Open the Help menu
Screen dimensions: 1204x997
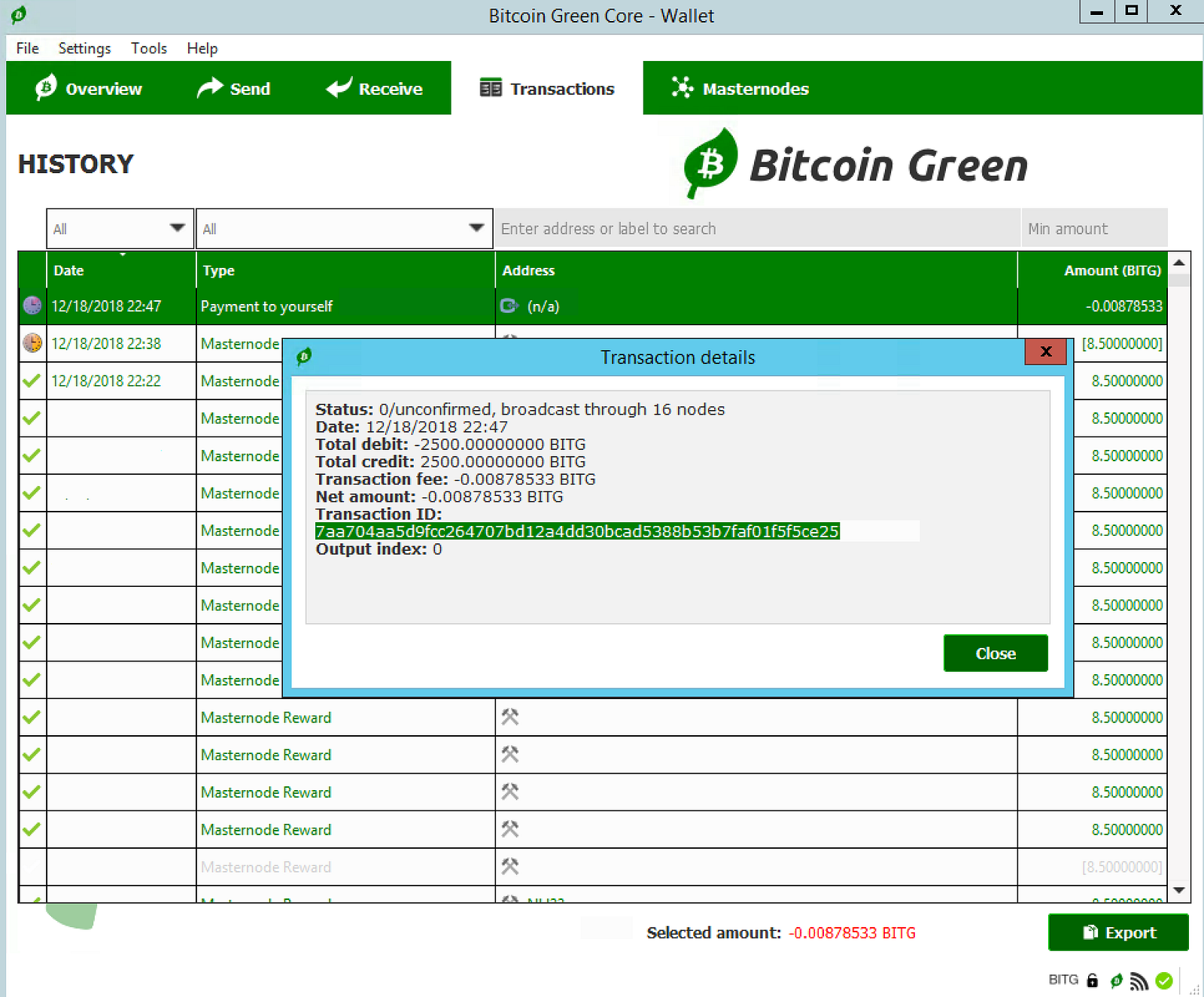(x=202, y=48)
